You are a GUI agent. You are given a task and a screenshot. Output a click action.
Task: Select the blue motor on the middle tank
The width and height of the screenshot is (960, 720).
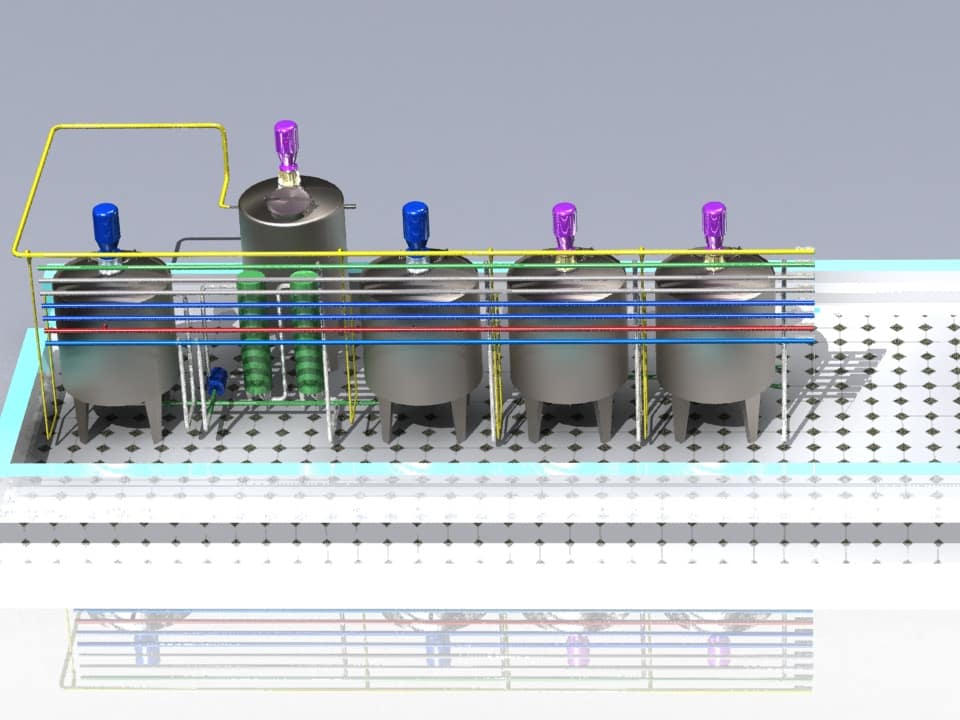coord(415,226)
